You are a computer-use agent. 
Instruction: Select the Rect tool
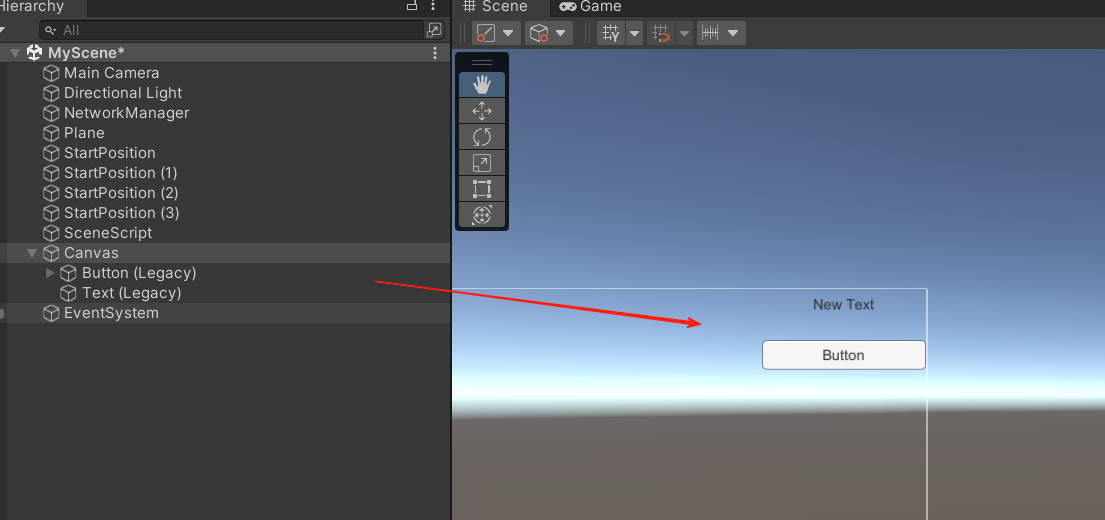482,189
